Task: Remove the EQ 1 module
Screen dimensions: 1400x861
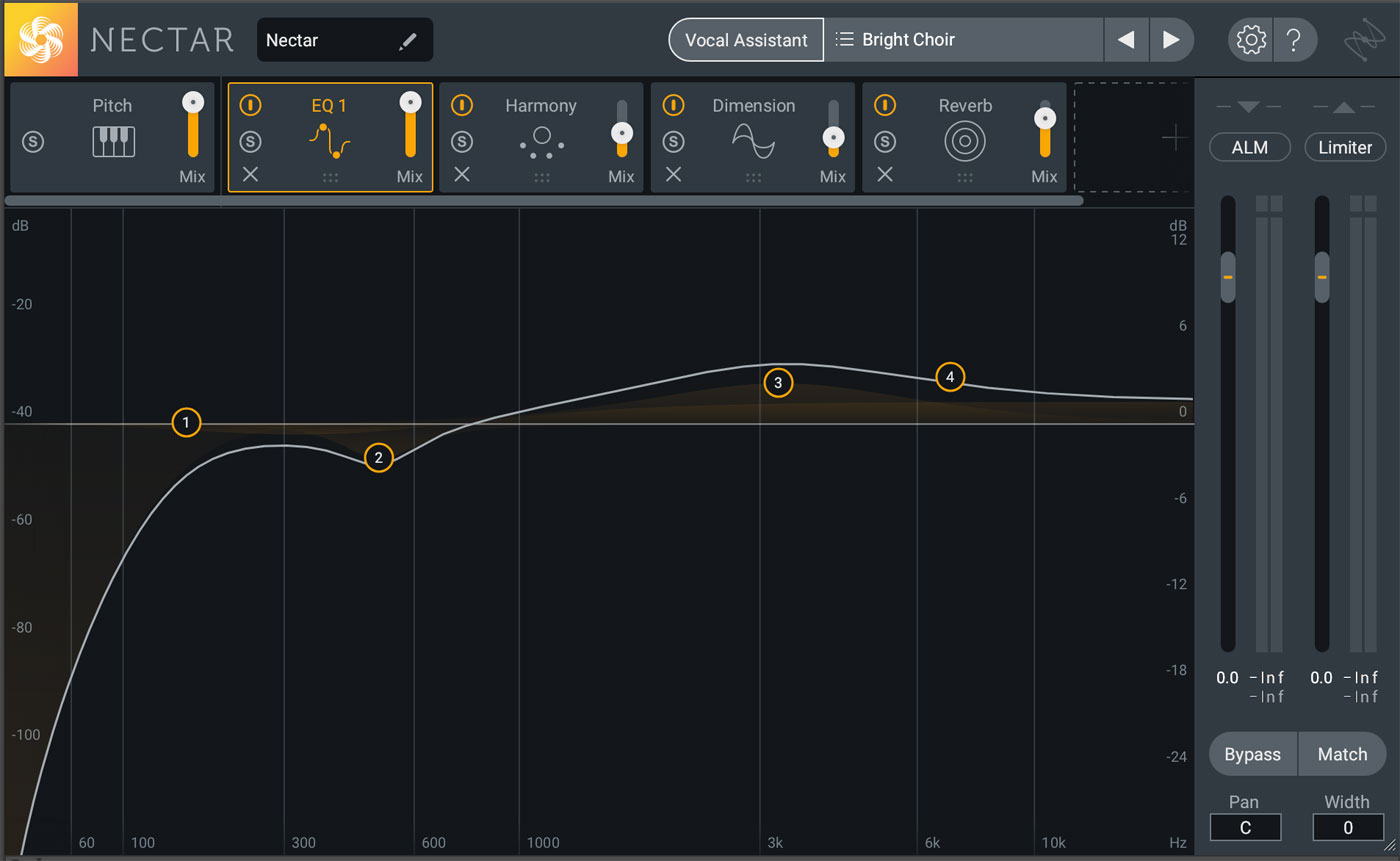Action: (250, 175)
